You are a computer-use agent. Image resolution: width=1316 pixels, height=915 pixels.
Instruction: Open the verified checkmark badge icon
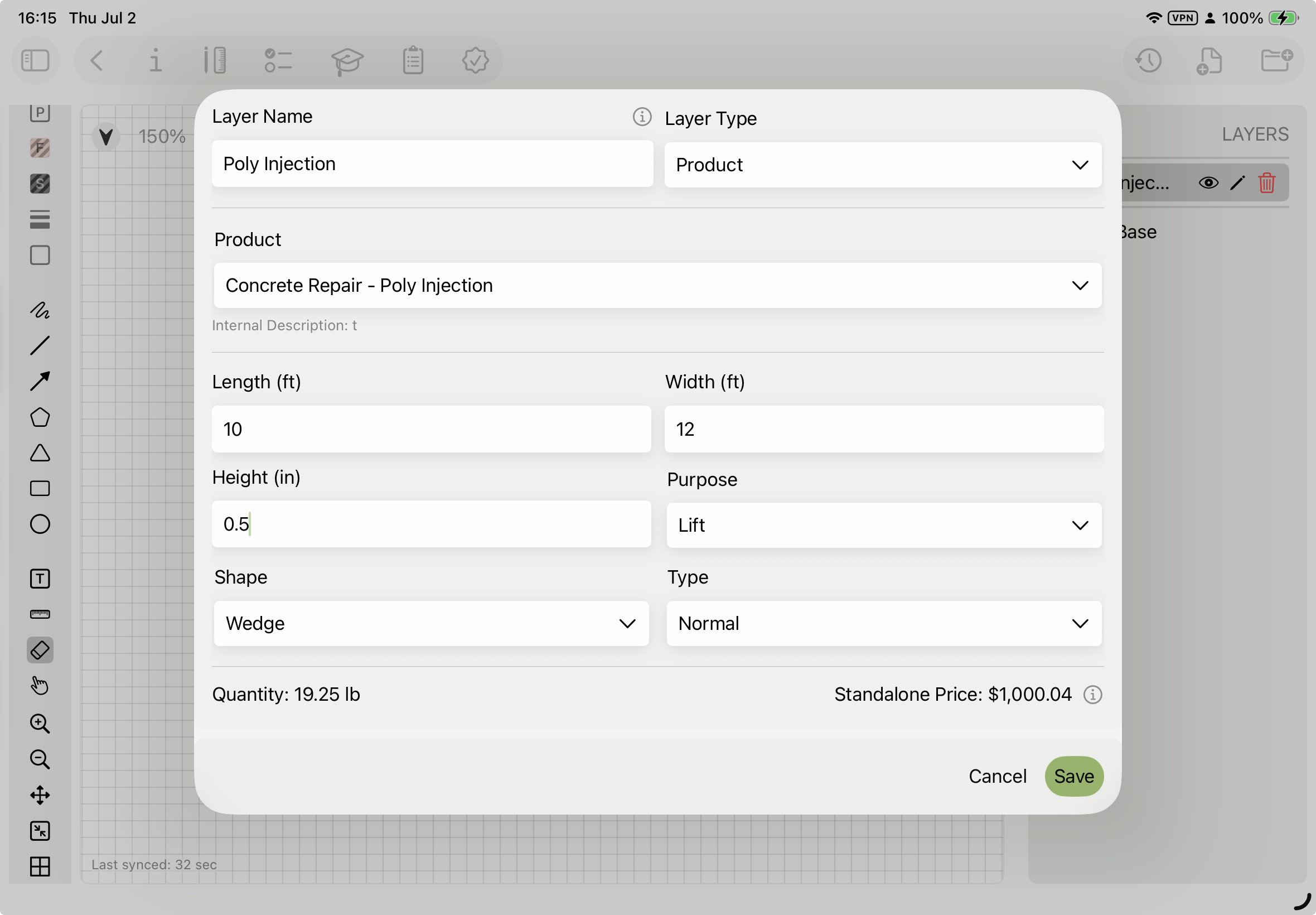click(475, 60)
